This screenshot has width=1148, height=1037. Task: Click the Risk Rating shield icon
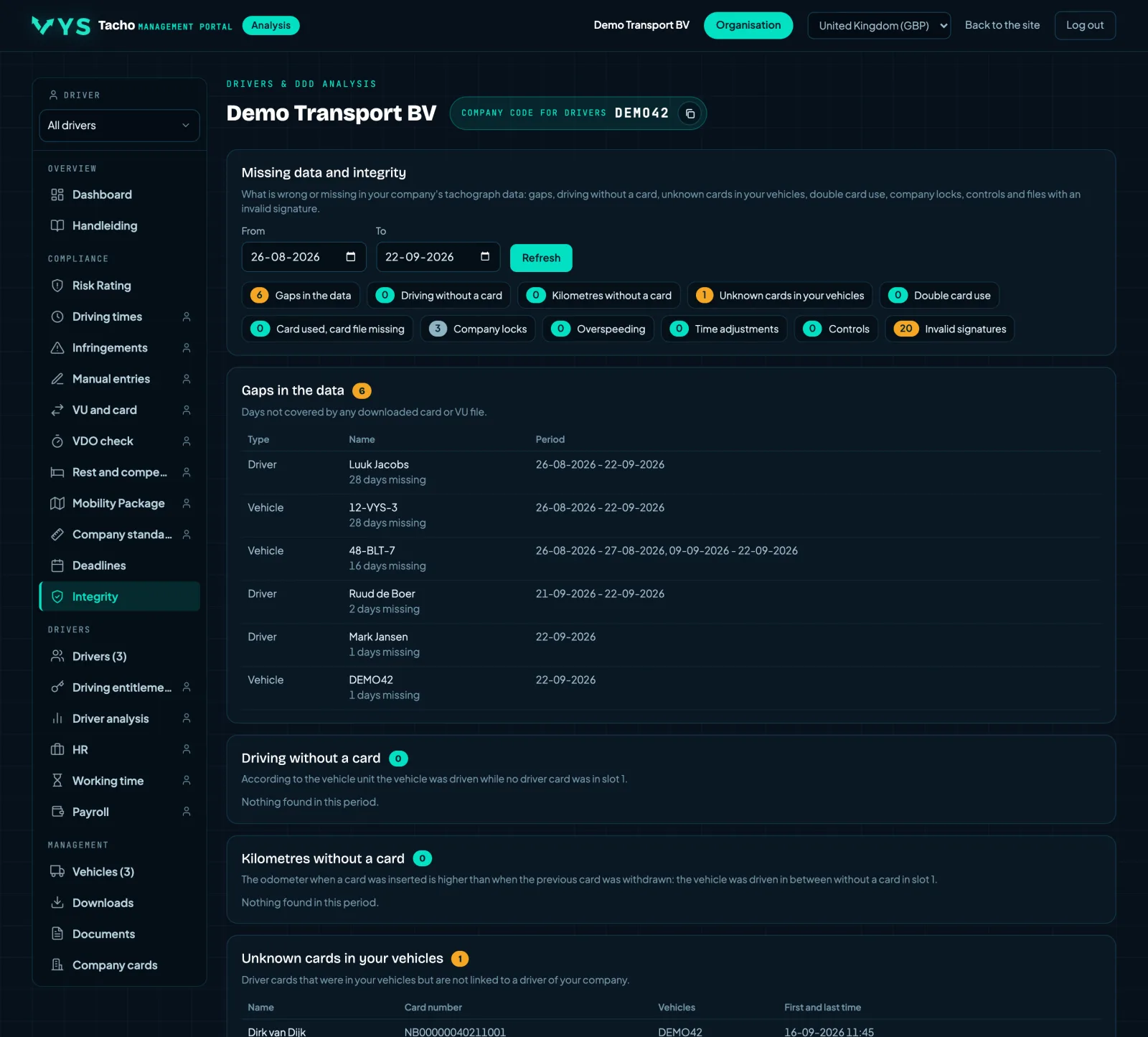[57, 286]
